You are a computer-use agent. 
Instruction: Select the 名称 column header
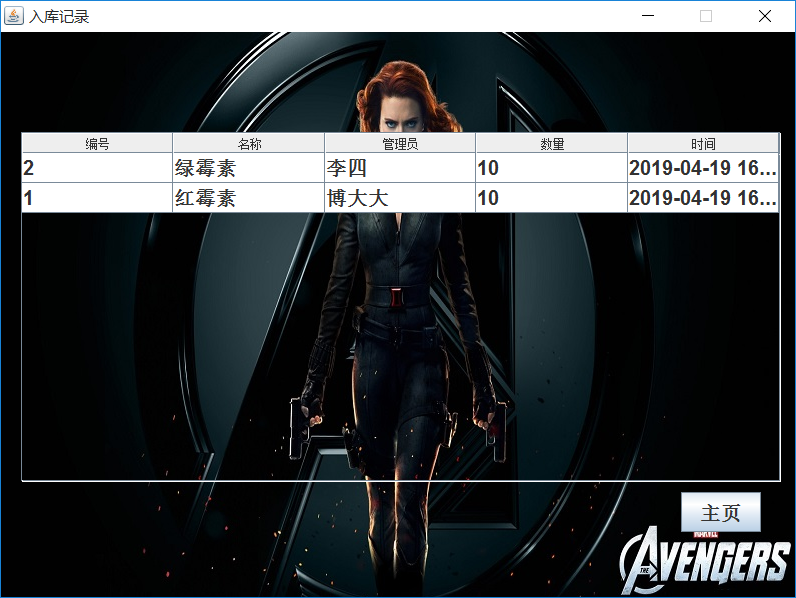(249, 144)
